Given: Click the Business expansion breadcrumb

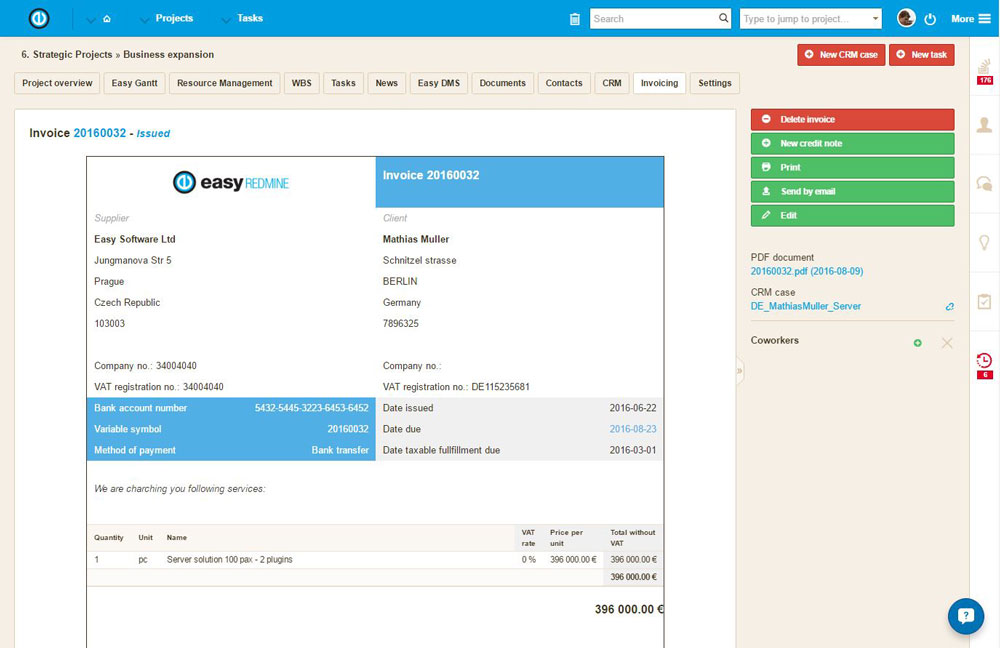Looking at the screenshot, I should (168, 54).
